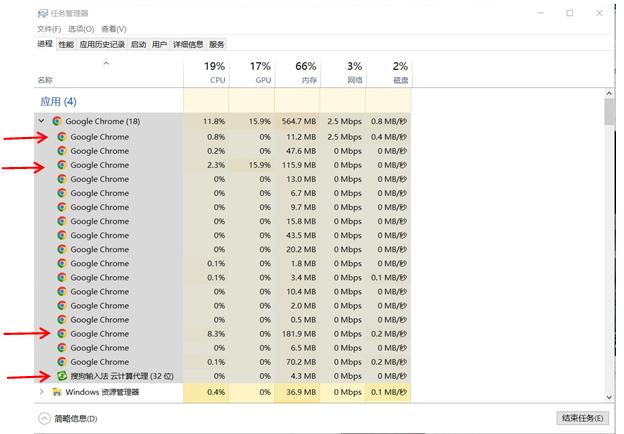The height and width of the screenshot is (434, 624).
Task: Click the sort arrow above the 名称 column
Action: click(x=106, y=63)
